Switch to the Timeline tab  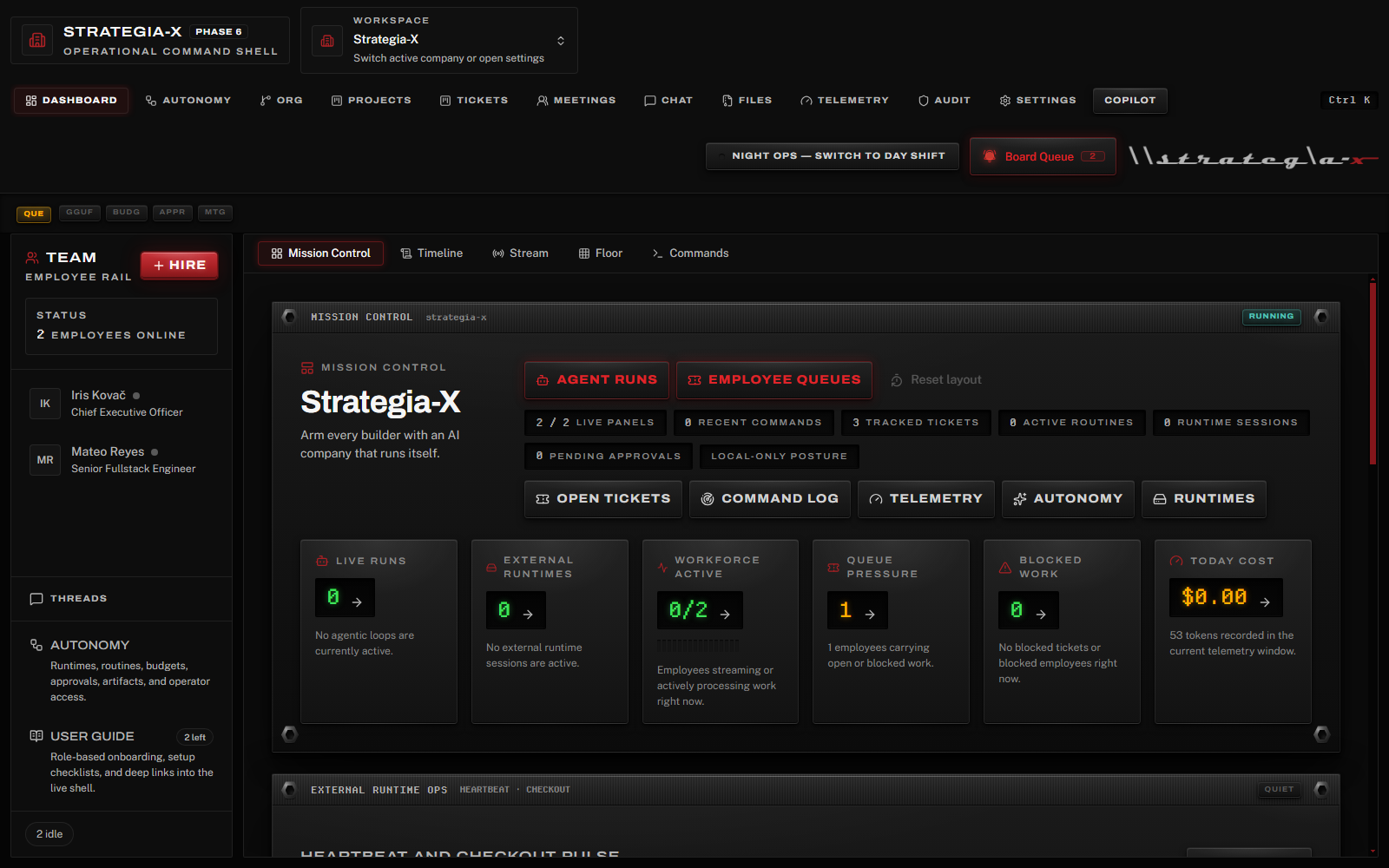pos(431,253)
